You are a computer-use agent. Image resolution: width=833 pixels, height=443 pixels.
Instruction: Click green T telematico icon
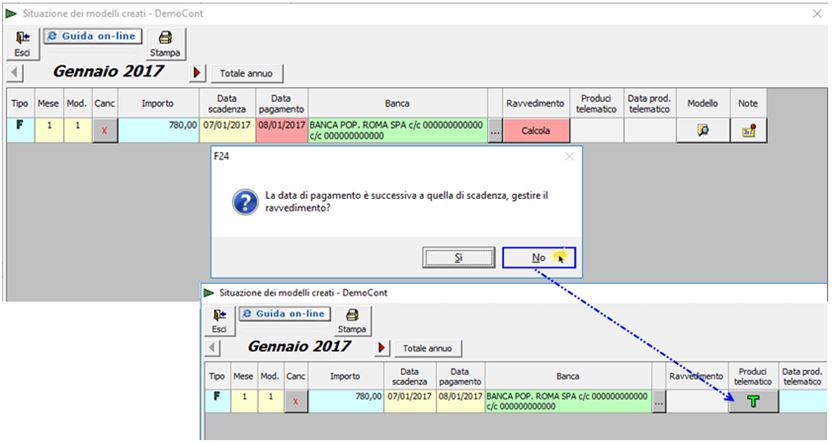click(753, 402)
